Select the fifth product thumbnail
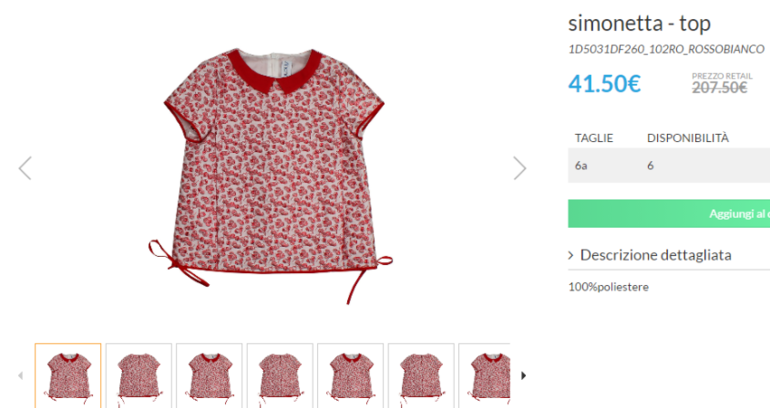The height and width of the screenshot is (408, 770). click(x=350, y=376)
